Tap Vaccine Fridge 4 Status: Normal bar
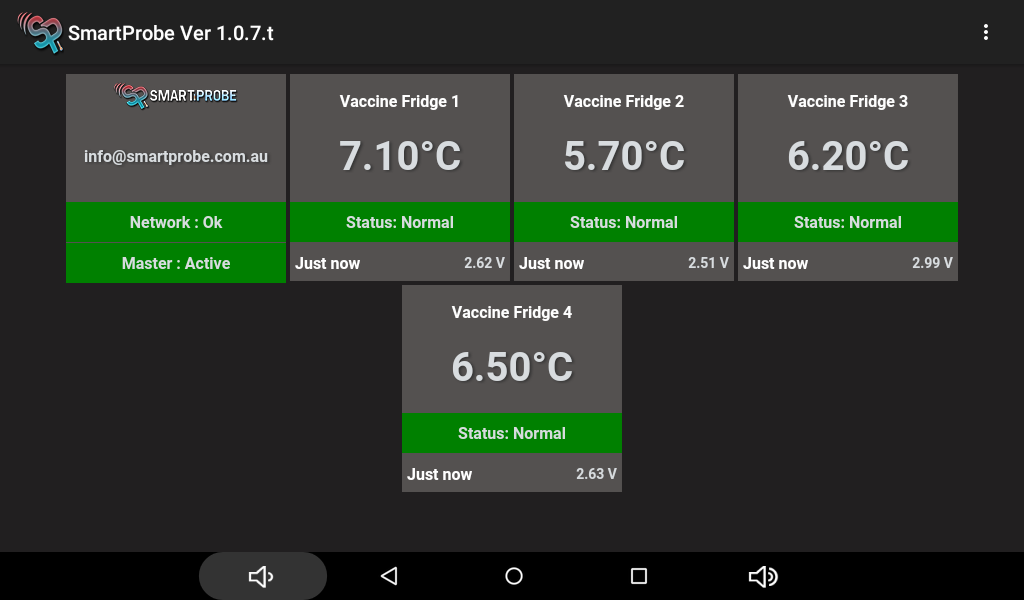 click(x=512, y=433)
